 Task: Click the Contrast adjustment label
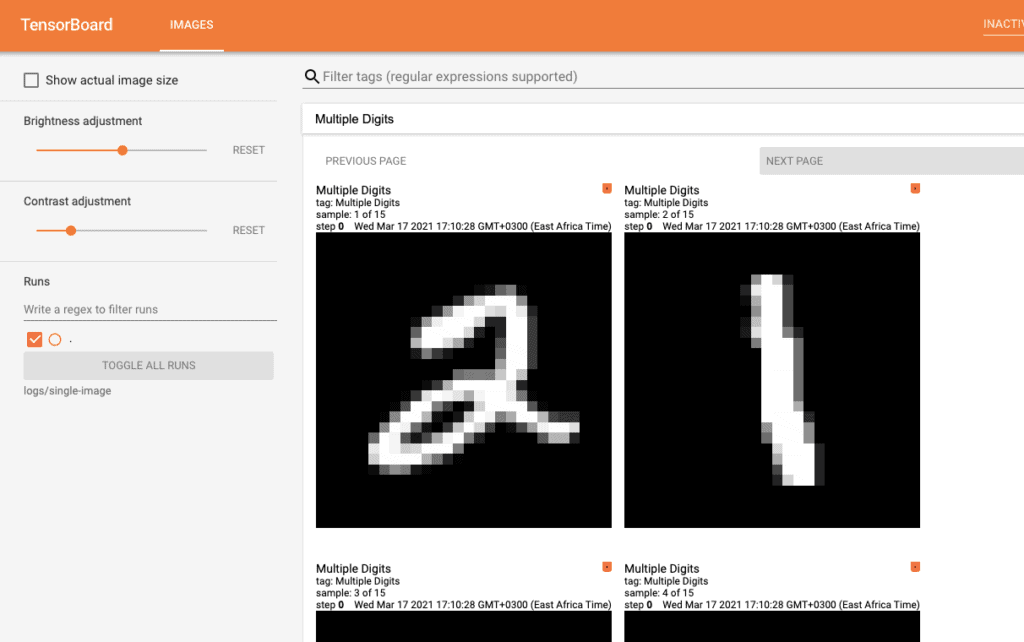(77, 201)
